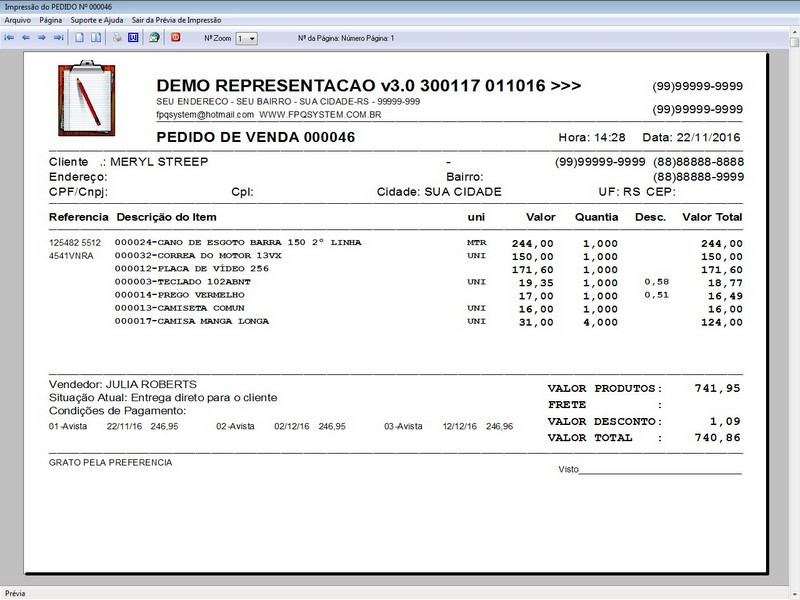Click Nº da Página indicator in toolbar

tap(346, 38)
